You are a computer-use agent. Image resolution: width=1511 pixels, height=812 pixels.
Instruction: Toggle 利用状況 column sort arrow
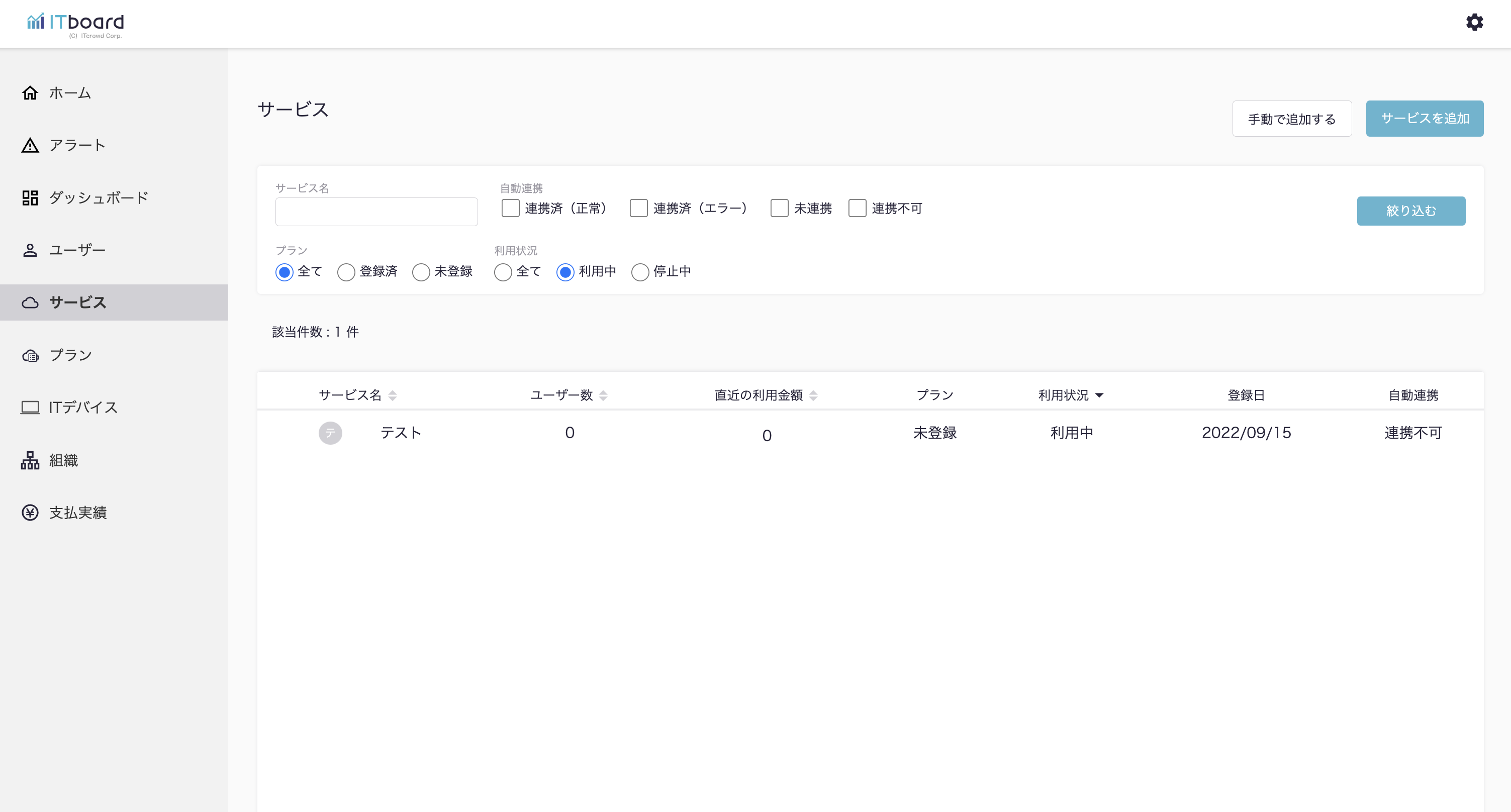coord(1099,396)
